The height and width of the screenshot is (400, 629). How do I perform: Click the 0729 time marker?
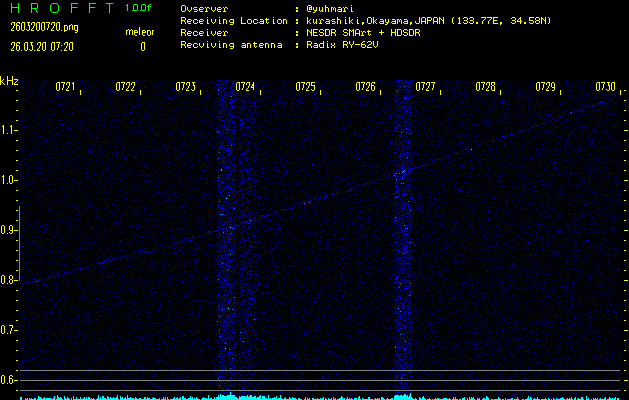coord(545,87)
